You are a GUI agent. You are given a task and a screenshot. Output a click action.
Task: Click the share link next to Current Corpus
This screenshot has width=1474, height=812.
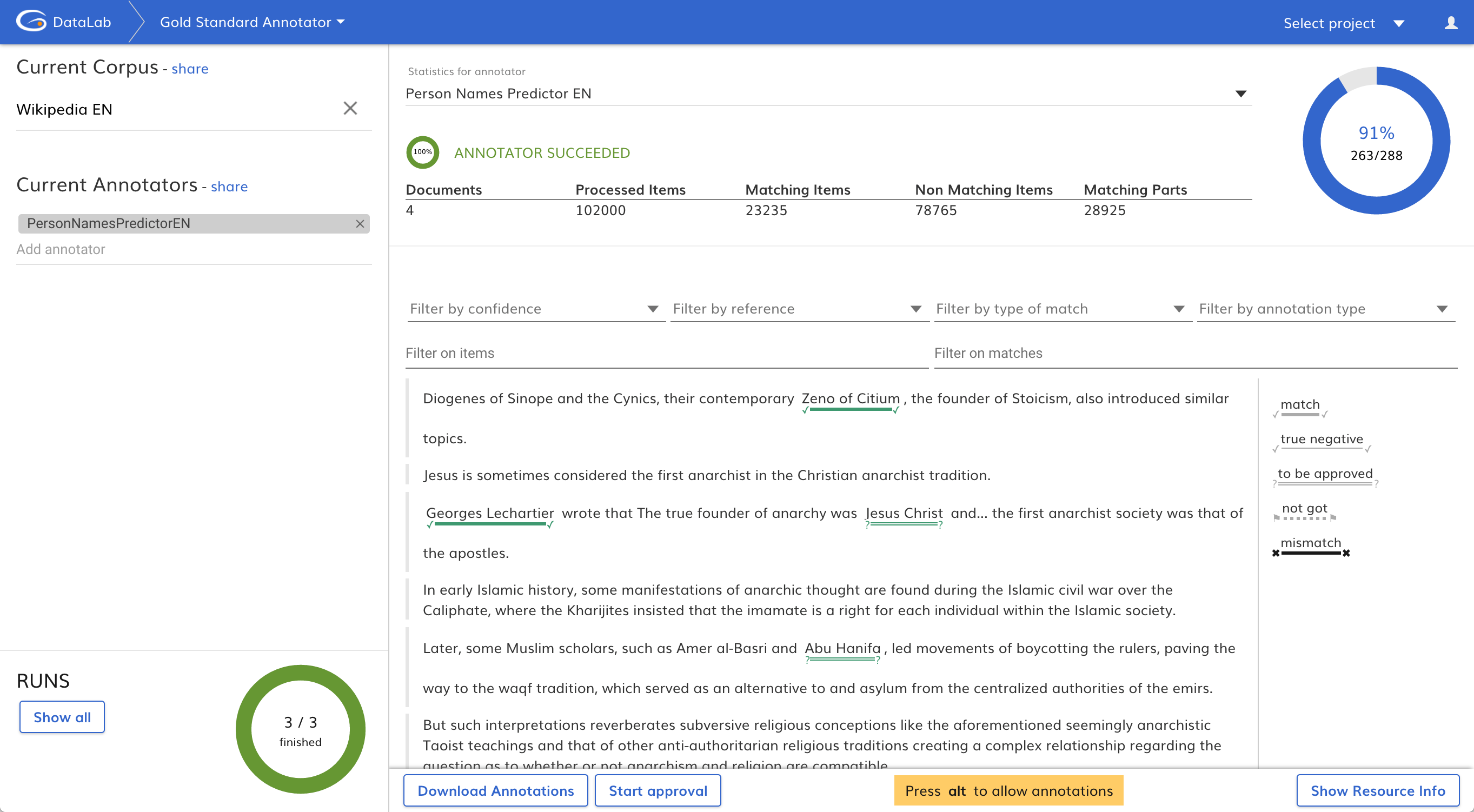pyautogui.click(x=190, y=69)
